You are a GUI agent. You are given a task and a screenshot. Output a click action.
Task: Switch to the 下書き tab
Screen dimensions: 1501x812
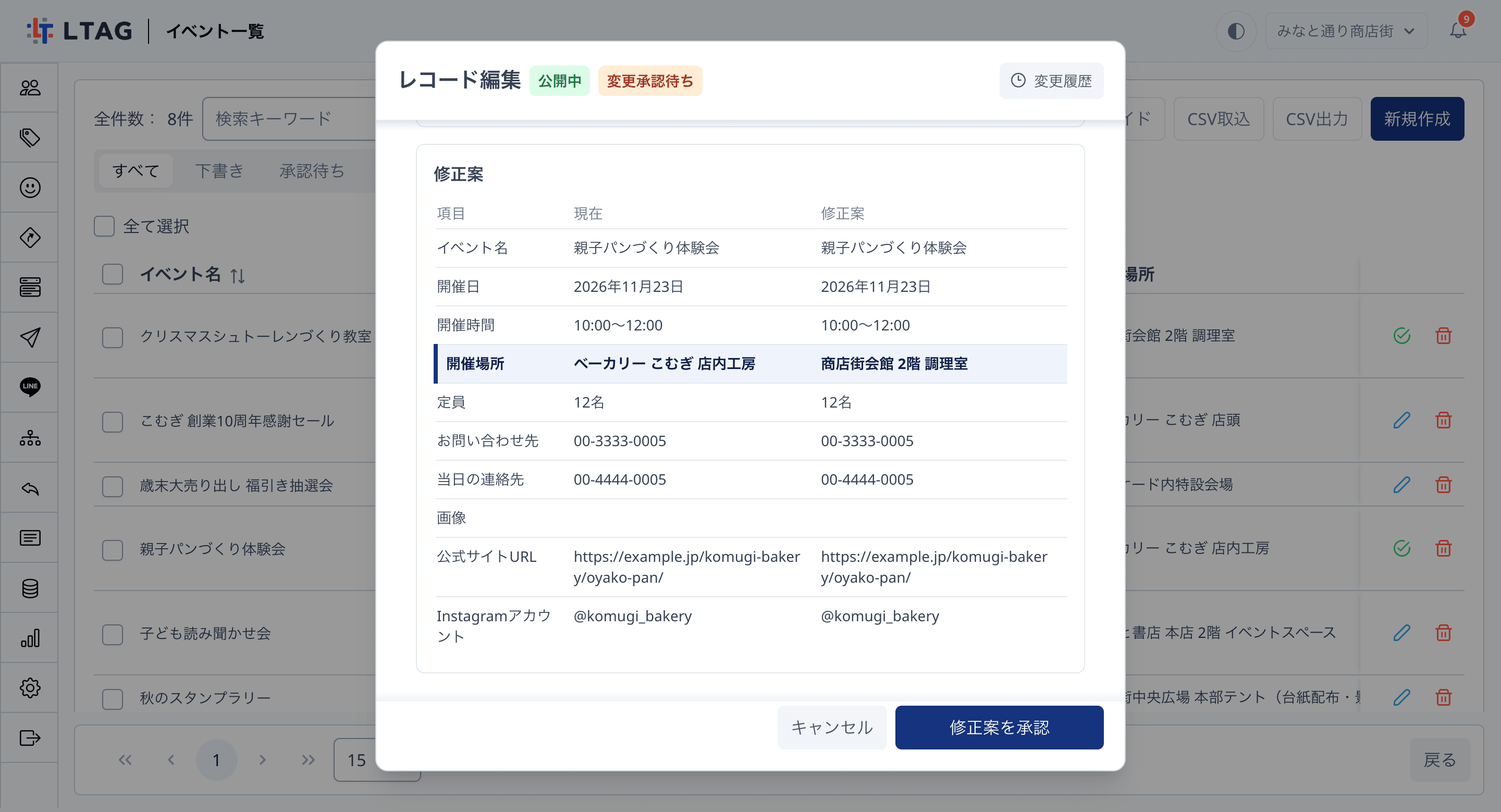pos(219,170)
